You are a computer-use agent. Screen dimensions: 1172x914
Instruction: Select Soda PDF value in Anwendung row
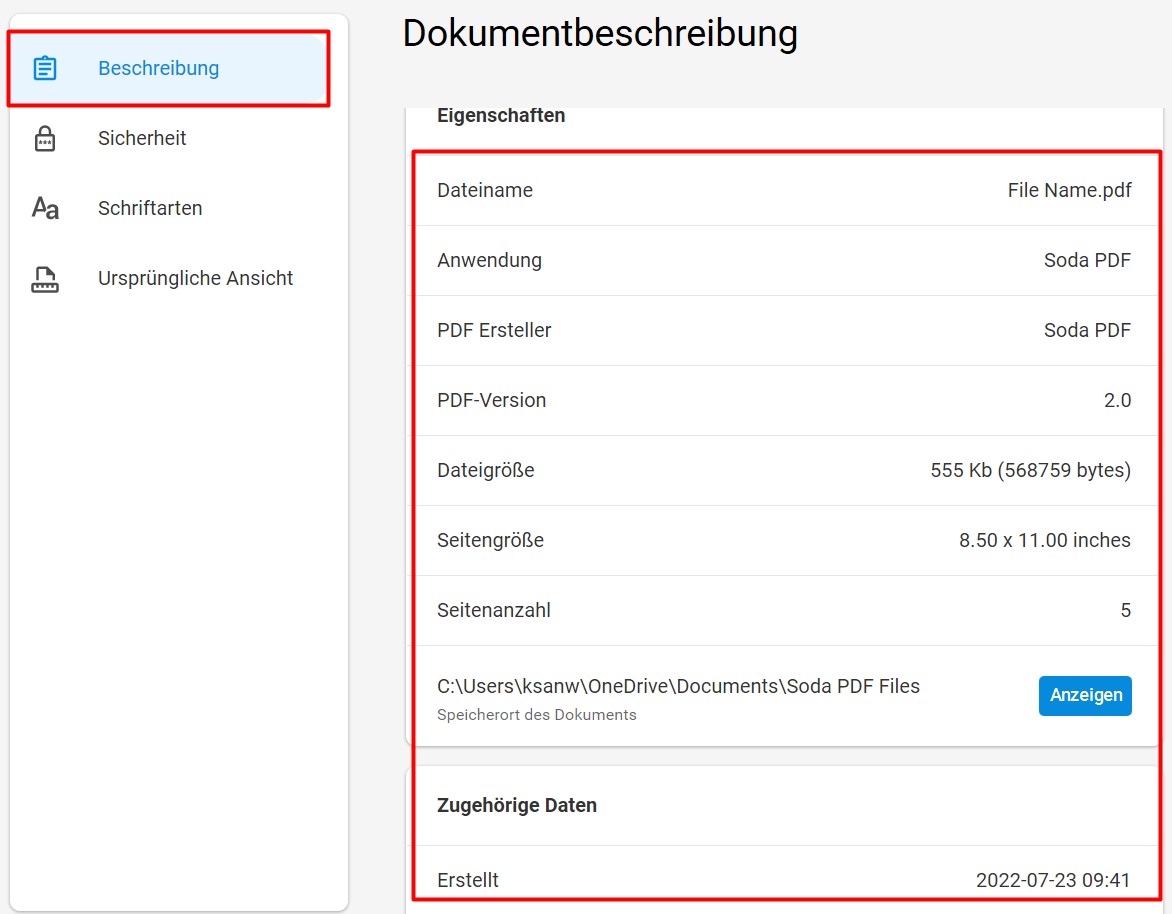click(1087, 260)
